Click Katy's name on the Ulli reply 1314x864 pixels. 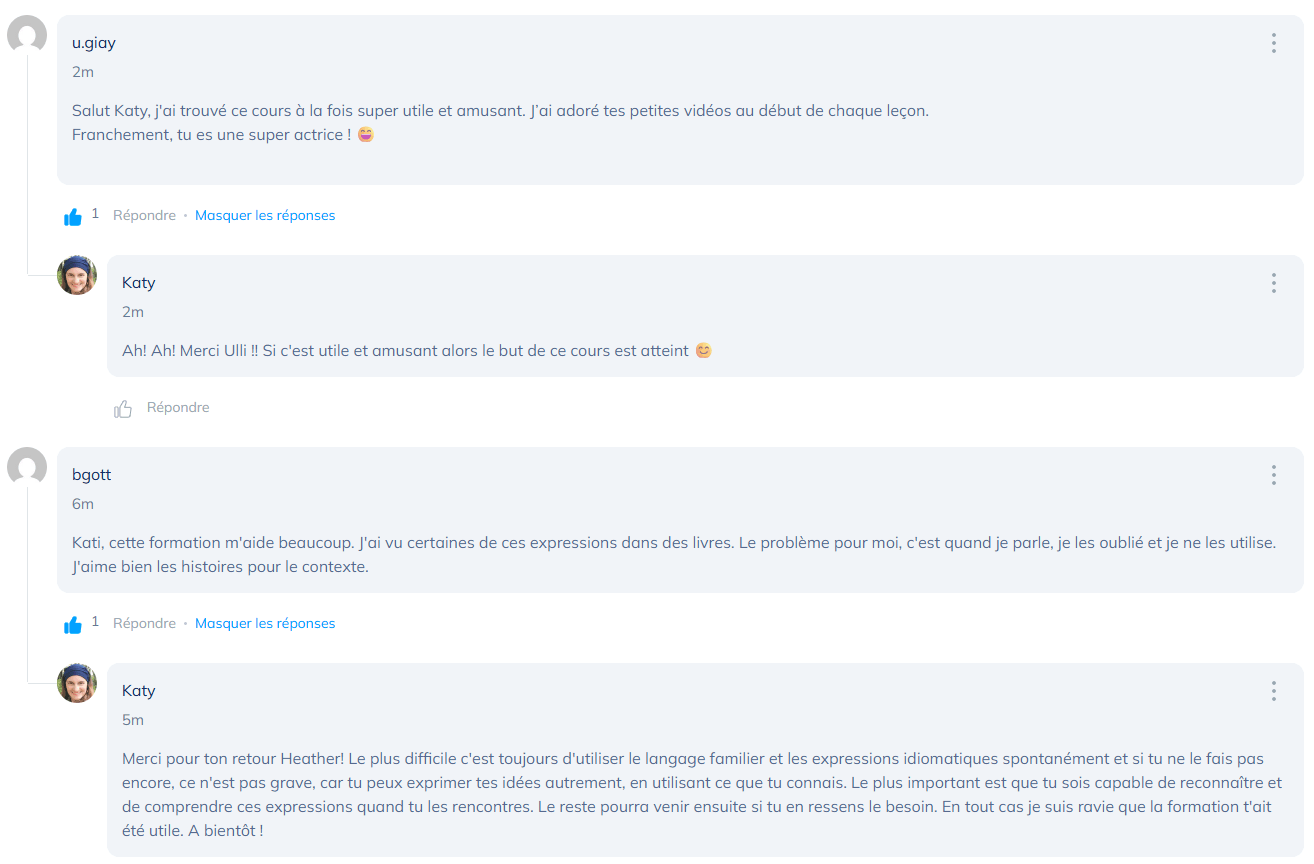click(x=139, y=283)
